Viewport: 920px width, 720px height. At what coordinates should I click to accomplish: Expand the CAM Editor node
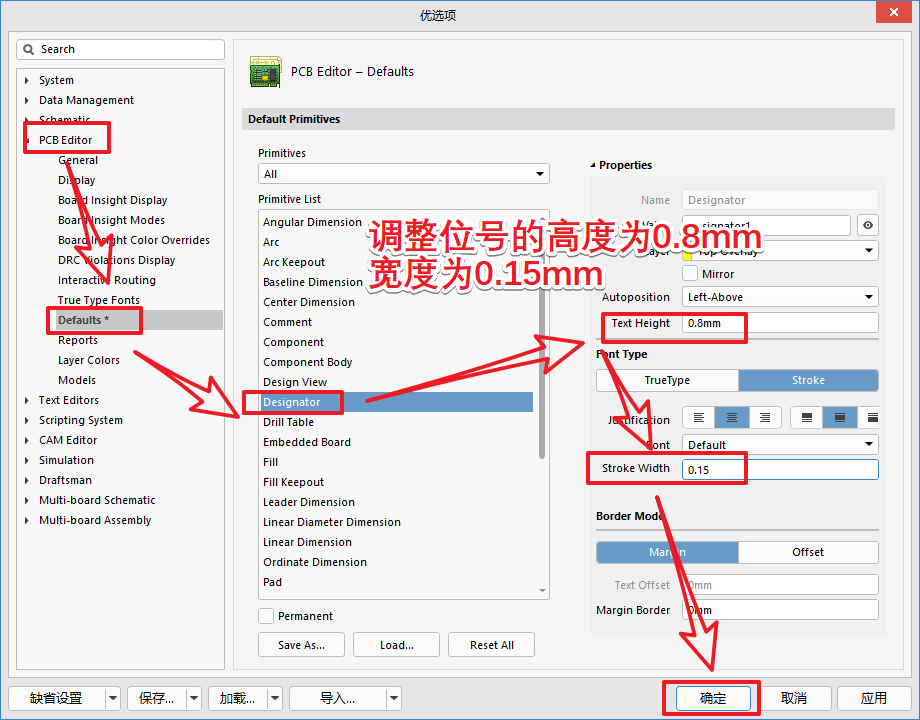[27, 440]
